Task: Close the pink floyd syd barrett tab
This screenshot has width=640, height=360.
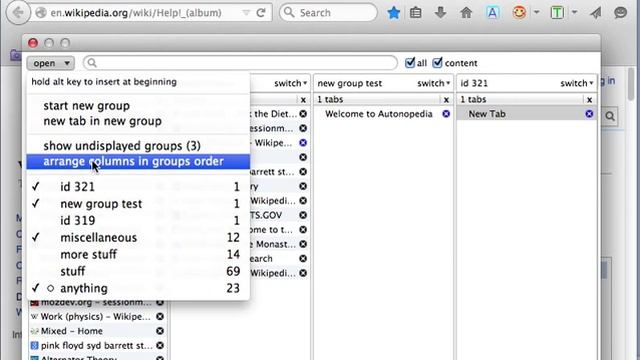Action: 160,345
